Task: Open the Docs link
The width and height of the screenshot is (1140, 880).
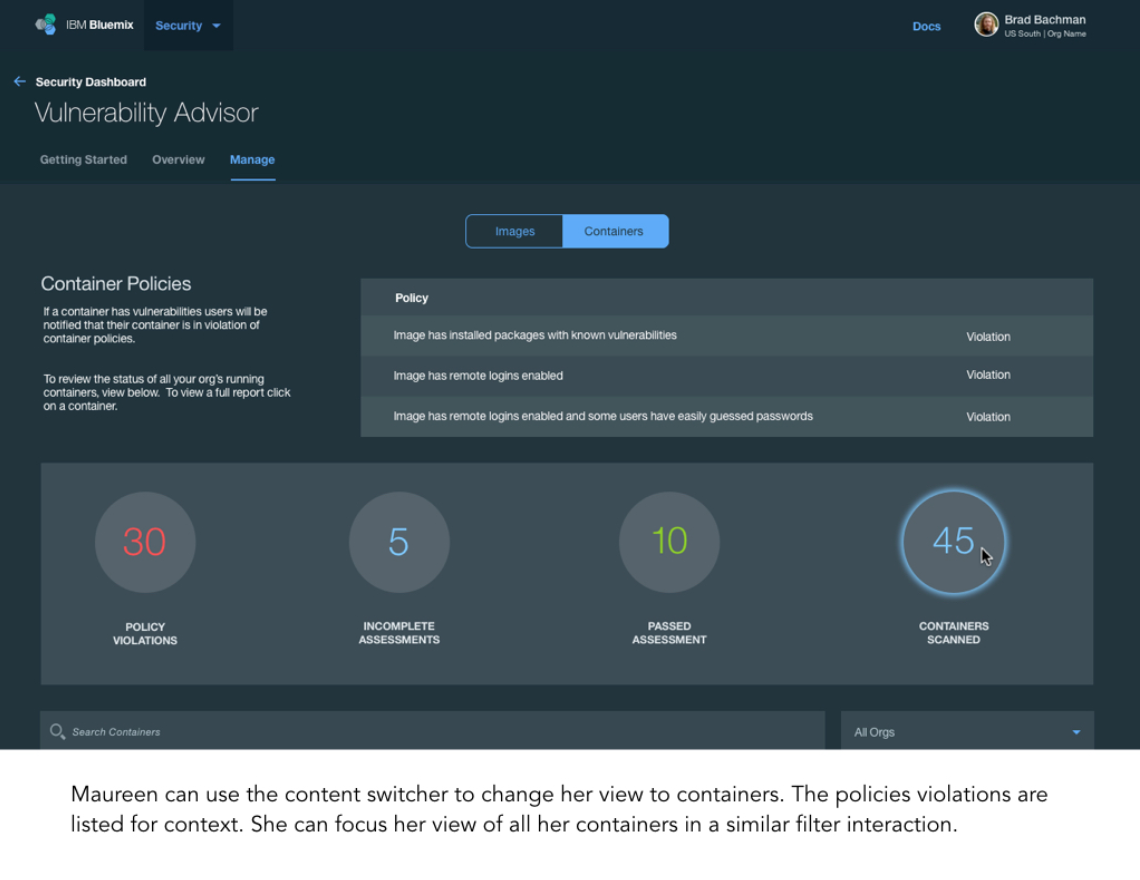Action: click(926, 26)
